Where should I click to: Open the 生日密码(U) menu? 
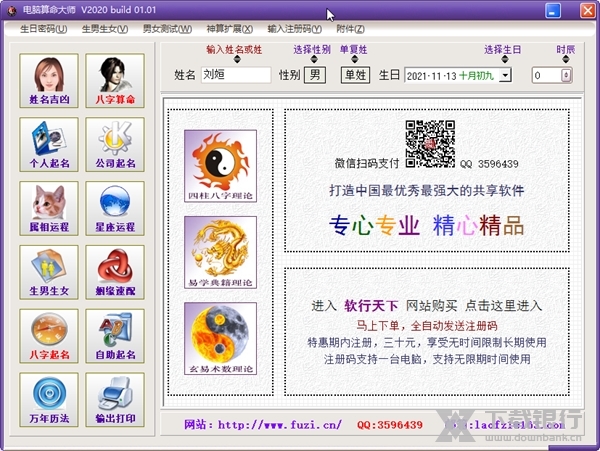coord(44,29)
